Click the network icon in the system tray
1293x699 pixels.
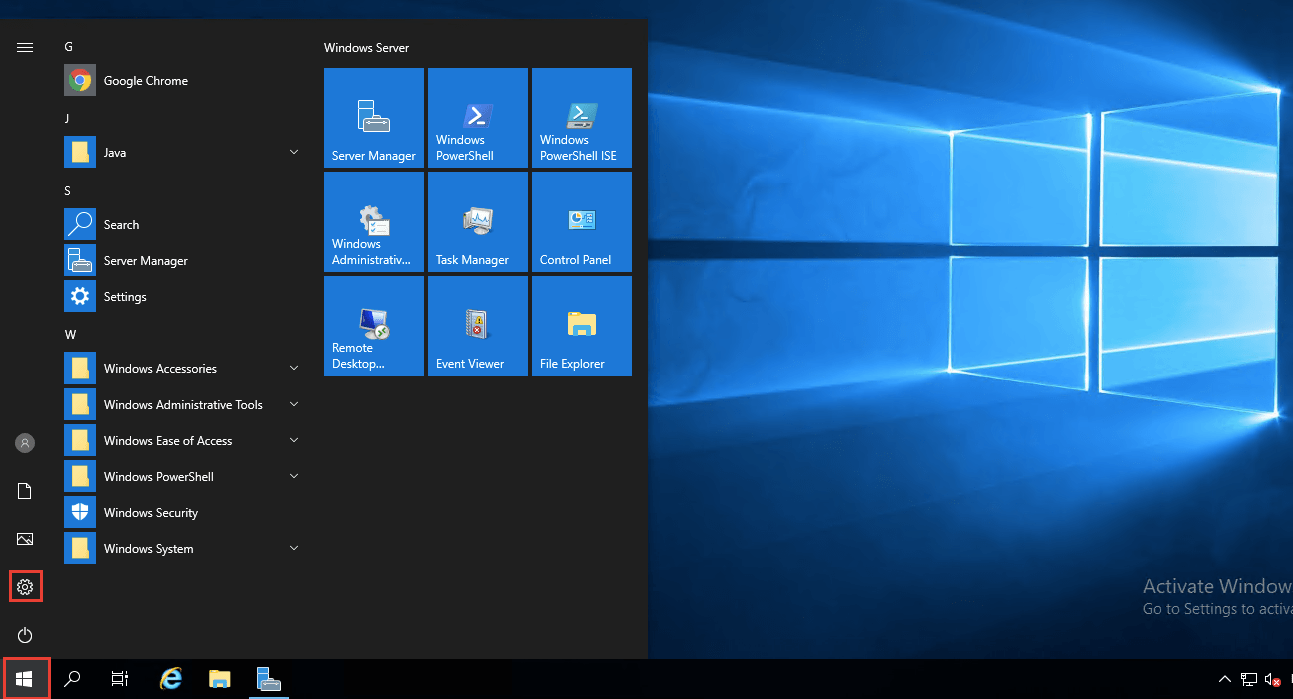1250,680
